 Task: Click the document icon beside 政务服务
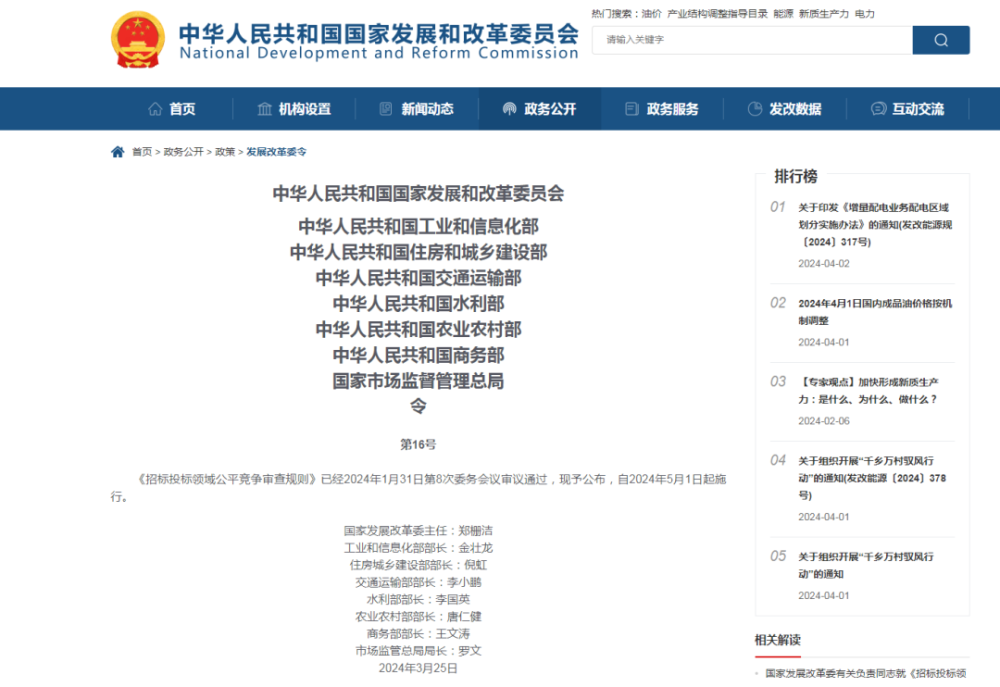pos(631,109)
